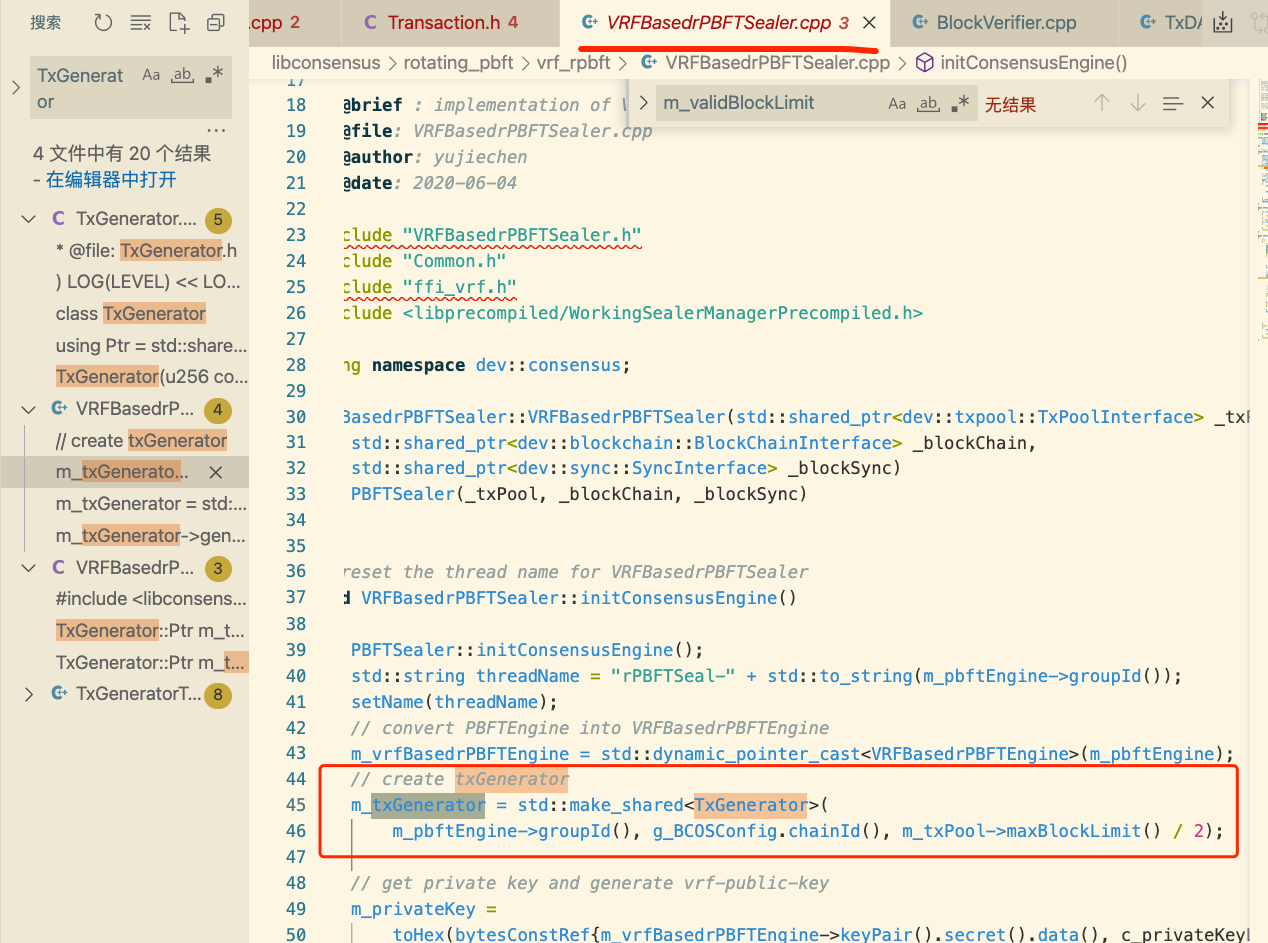Toggle find in selection
Image resolution: width=1268 pixels, height=943 pixels.
coord(1173,103)
